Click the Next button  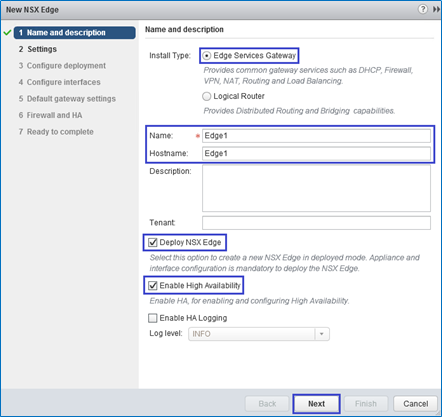tap(316, 404)
